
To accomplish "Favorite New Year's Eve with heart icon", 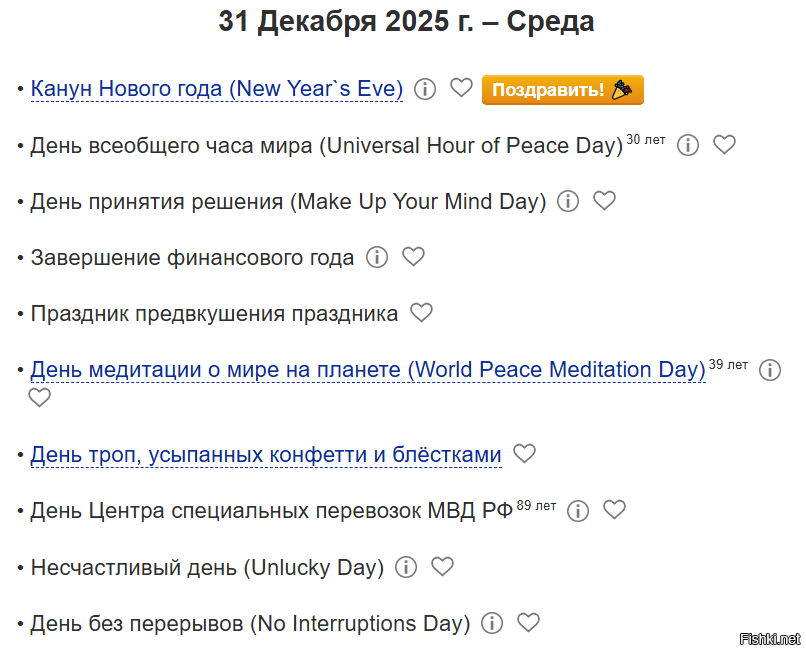I will point(461,87).
